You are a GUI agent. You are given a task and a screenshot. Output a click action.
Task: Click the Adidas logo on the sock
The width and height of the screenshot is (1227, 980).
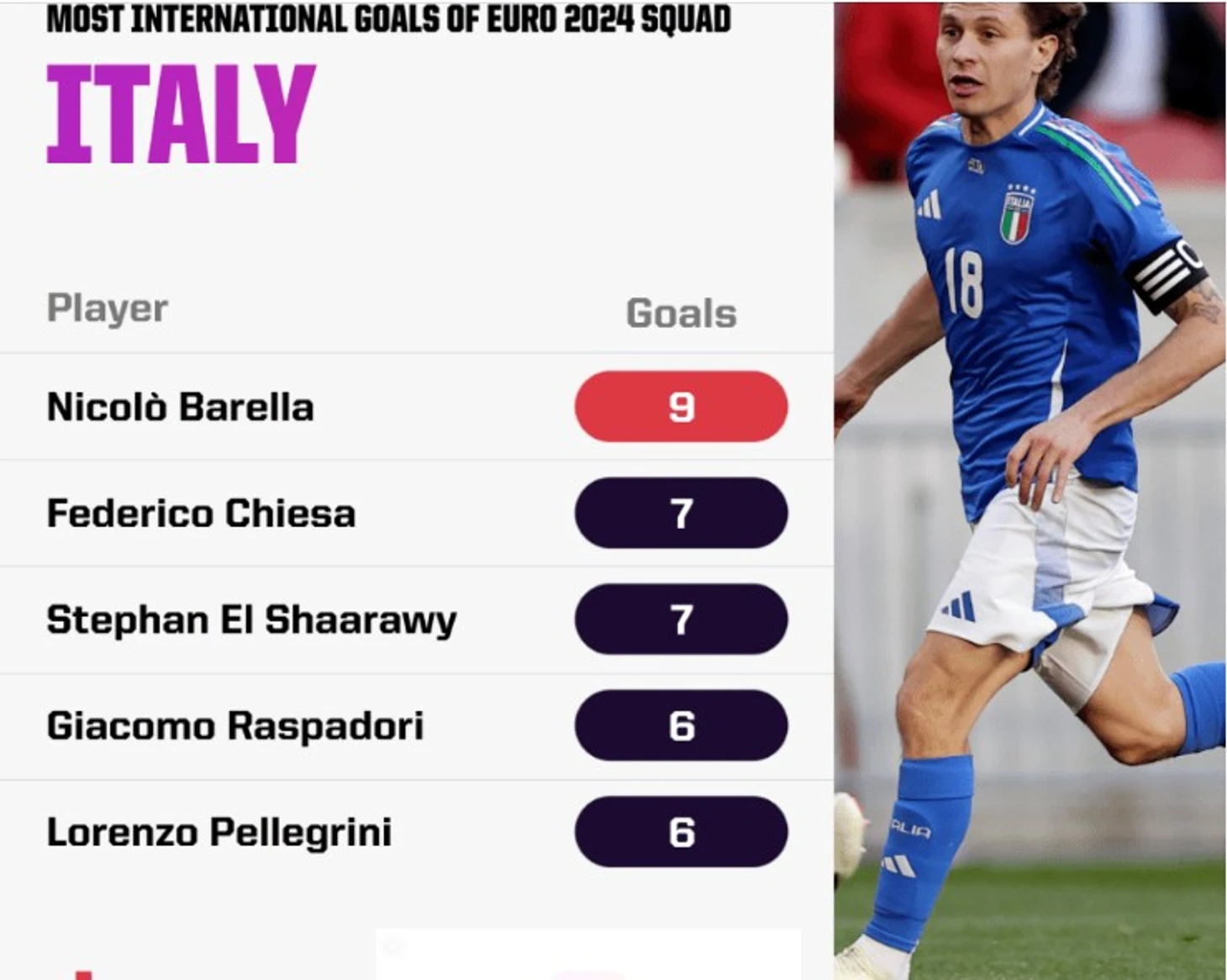(x=899, y=866)
